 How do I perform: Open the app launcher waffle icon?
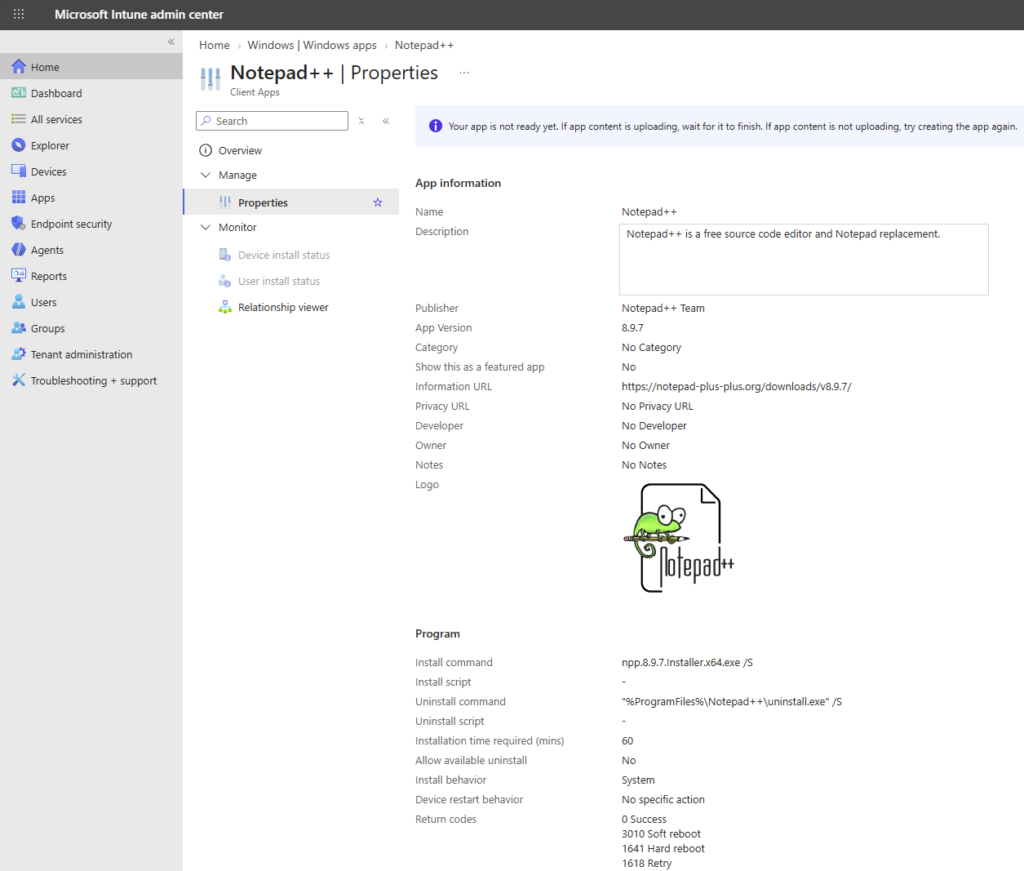(x=18, y=14)
